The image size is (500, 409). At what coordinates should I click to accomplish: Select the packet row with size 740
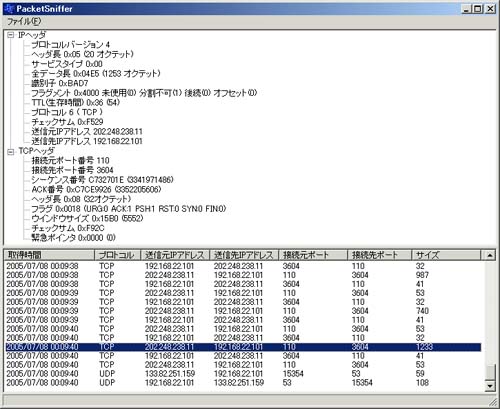coord(243,311)
